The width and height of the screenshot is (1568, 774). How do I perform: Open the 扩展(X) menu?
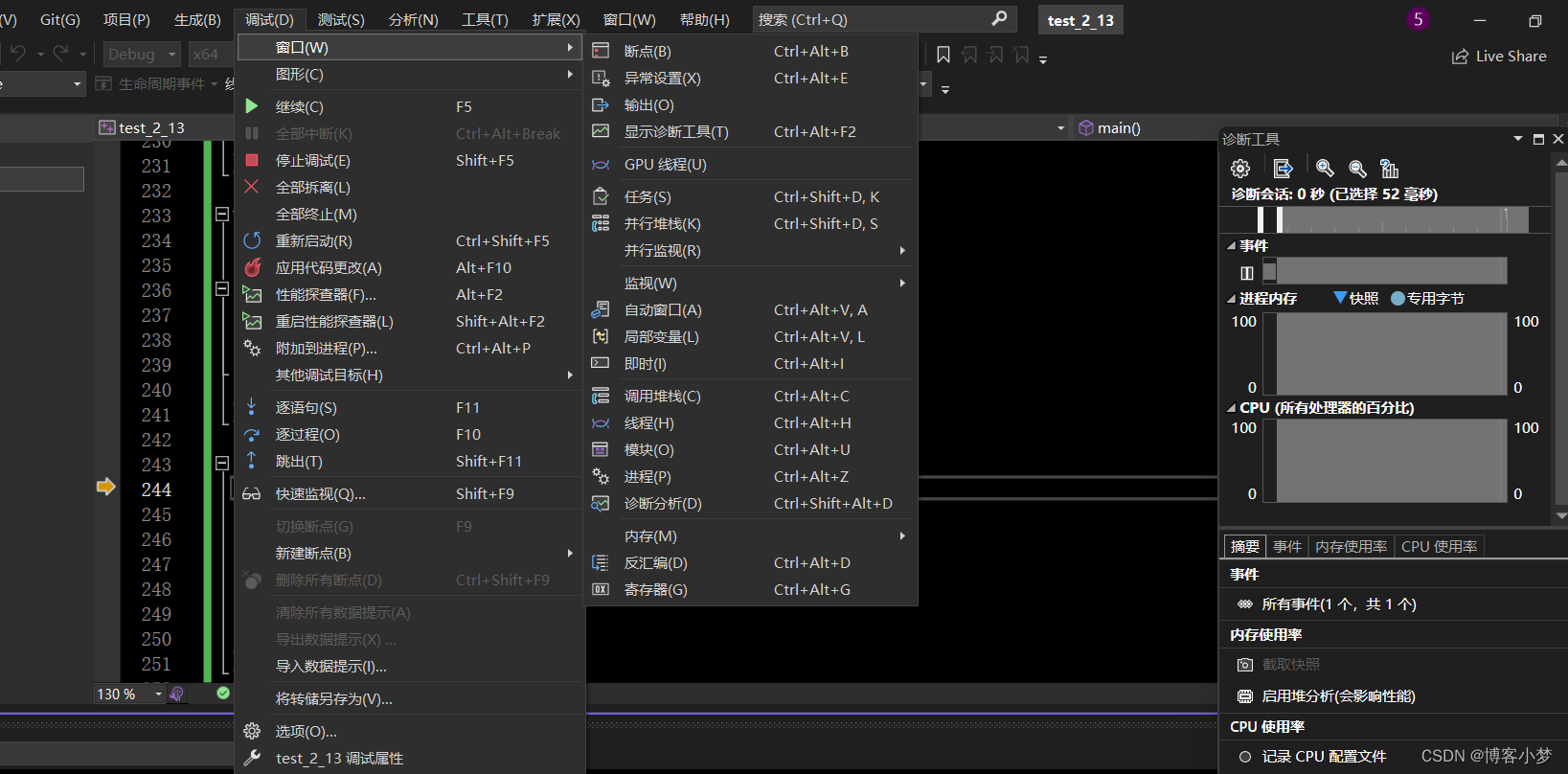[x=556, y=20]
